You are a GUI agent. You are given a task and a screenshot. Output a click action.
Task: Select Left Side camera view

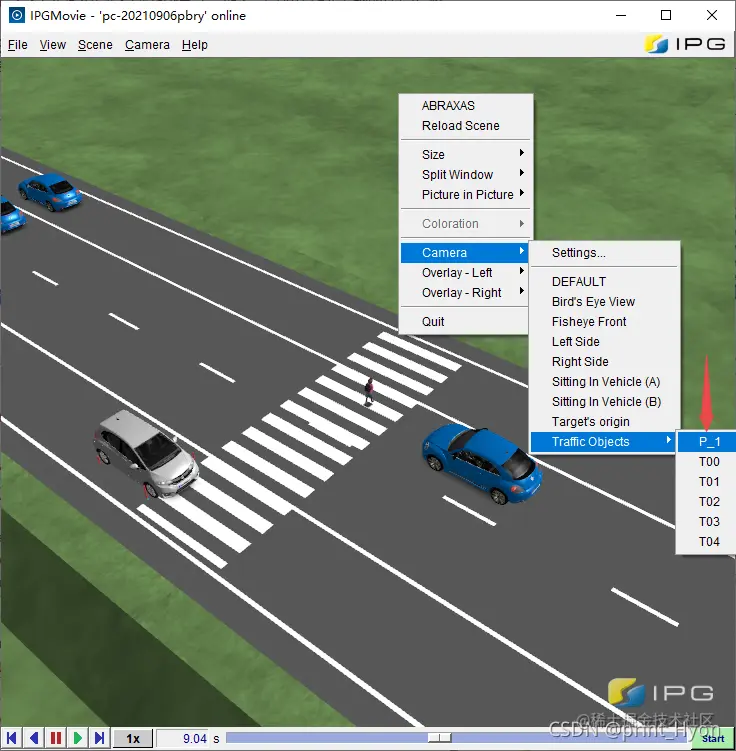(x=605, y=341)
